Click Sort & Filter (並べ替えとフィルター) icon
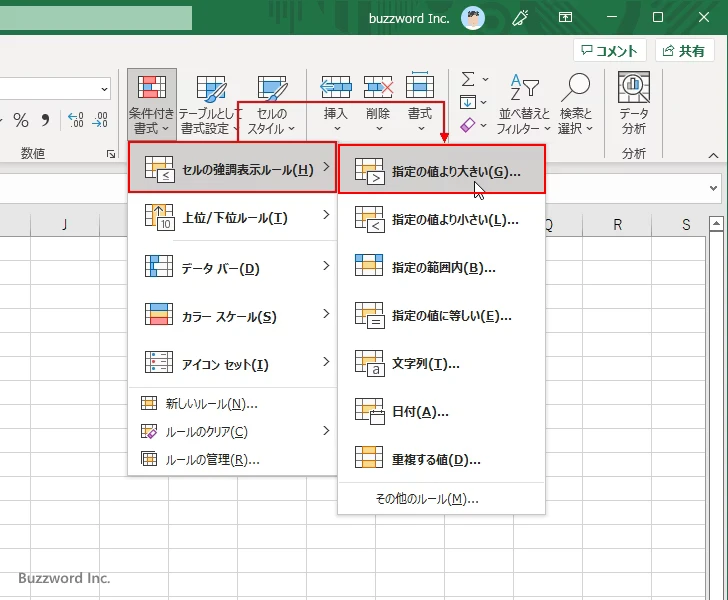The height and width of the screenshot is (600, 728). [x=524, y=90]
